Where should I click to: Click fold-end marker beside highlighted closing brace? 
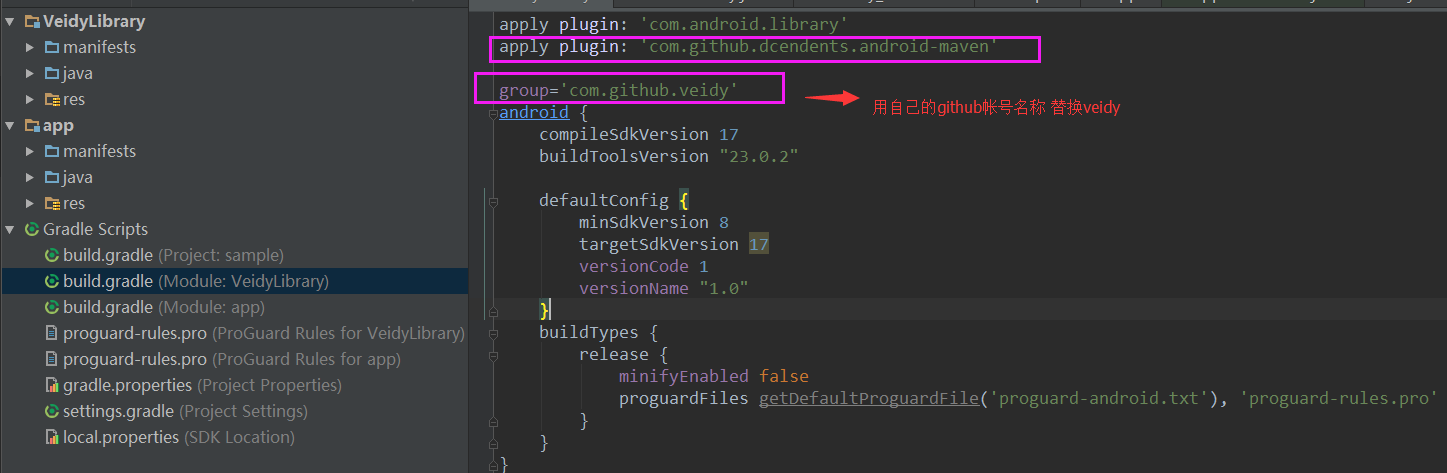(492, 311)
